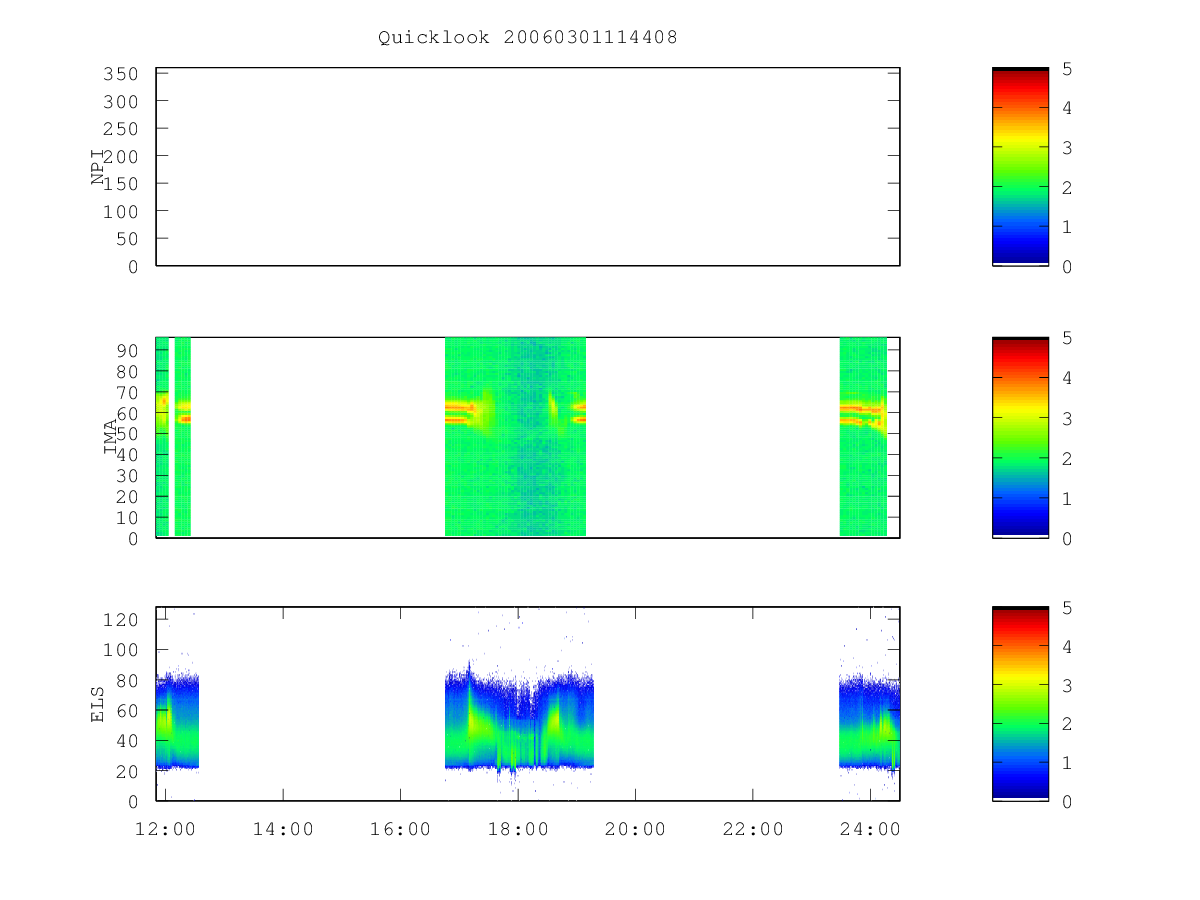
Task: Click the ELS data block near 24:00
Action: click(x=869, y=720)
